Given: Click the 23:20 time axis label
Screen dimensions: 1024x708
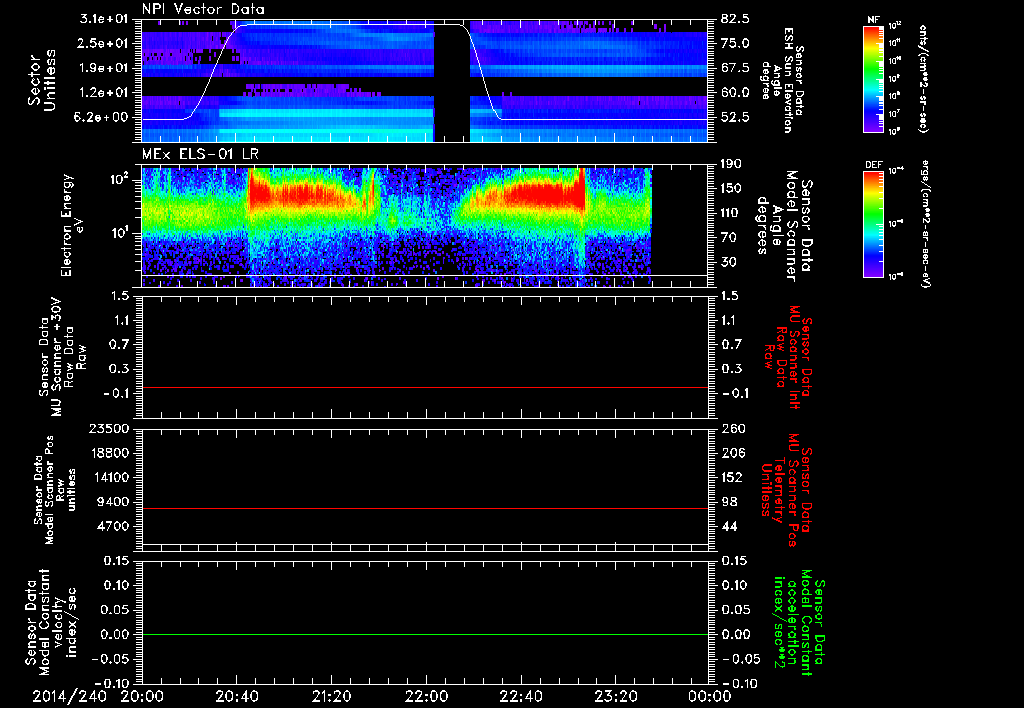Looking at the screenshot, I should pos(615,696).
